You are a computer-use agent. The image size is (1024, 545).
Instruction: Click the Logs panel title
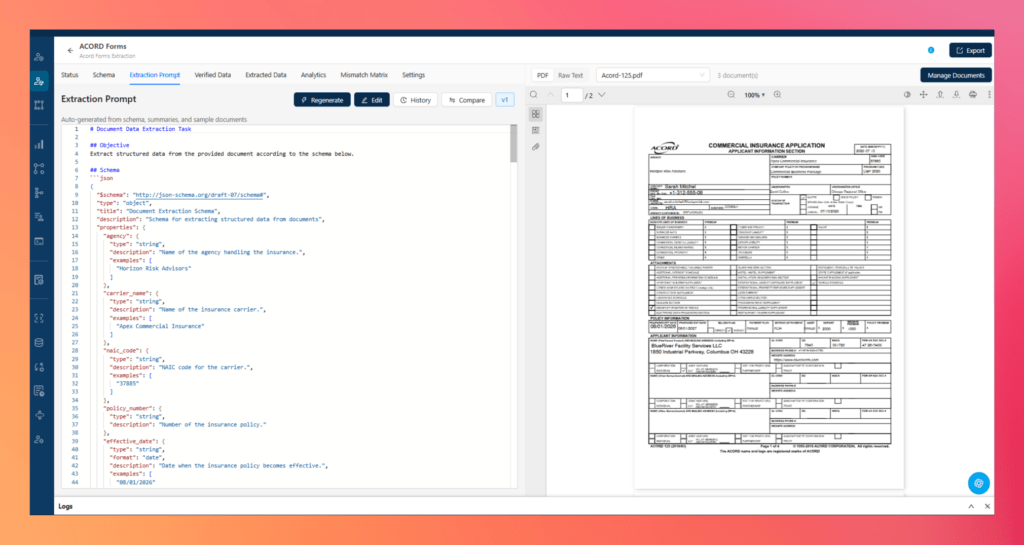(x=65, y=506)
